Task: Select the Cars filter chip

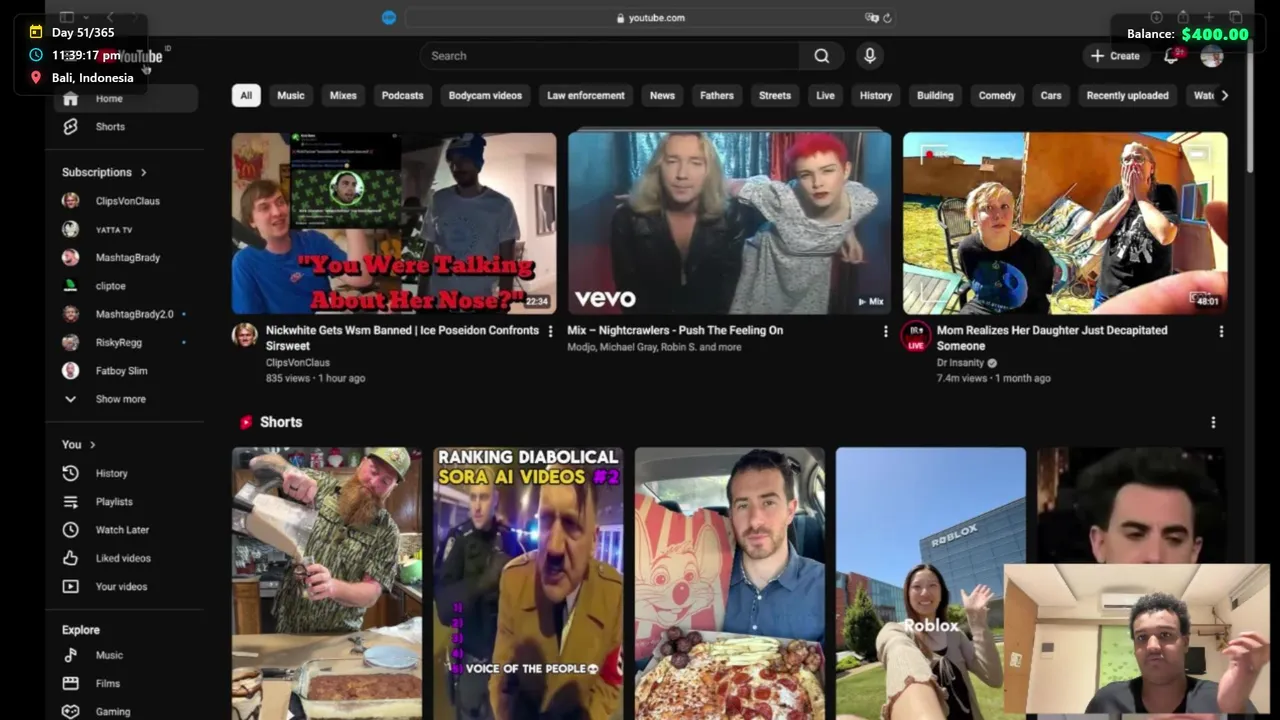Action: 1051,96
